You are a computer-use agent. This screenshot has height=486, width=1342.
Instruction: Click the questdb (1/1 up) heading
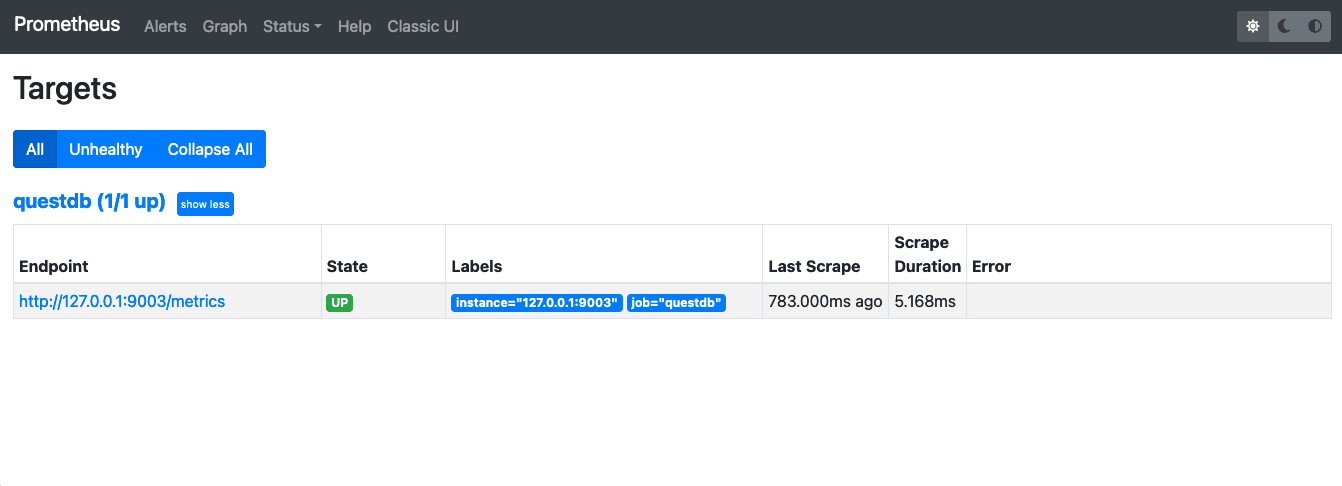pyautogui.click(x=89, y=202)
